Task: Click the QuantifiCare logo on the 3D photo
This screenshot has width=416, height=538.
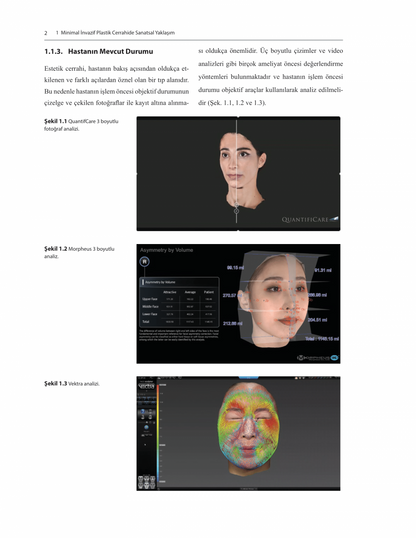Action: tap(310, 219)
